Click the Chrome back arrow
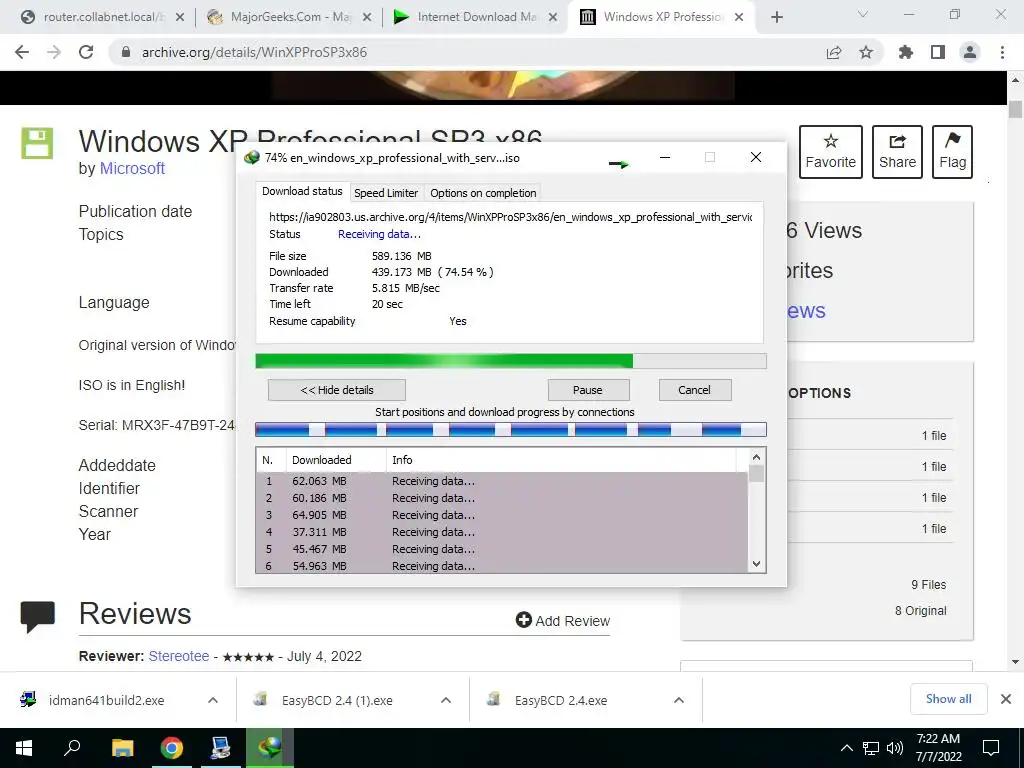 coord(22,52)
